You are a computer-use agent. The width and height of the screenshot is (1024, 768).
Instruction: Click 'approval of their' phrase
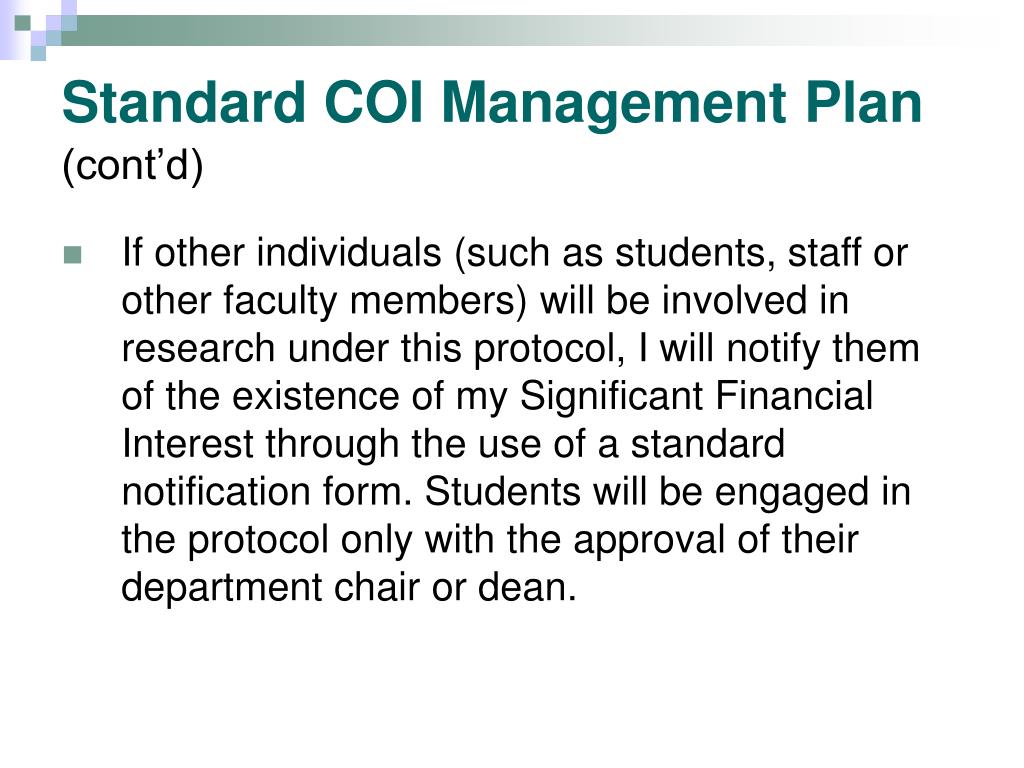point(715,540)
